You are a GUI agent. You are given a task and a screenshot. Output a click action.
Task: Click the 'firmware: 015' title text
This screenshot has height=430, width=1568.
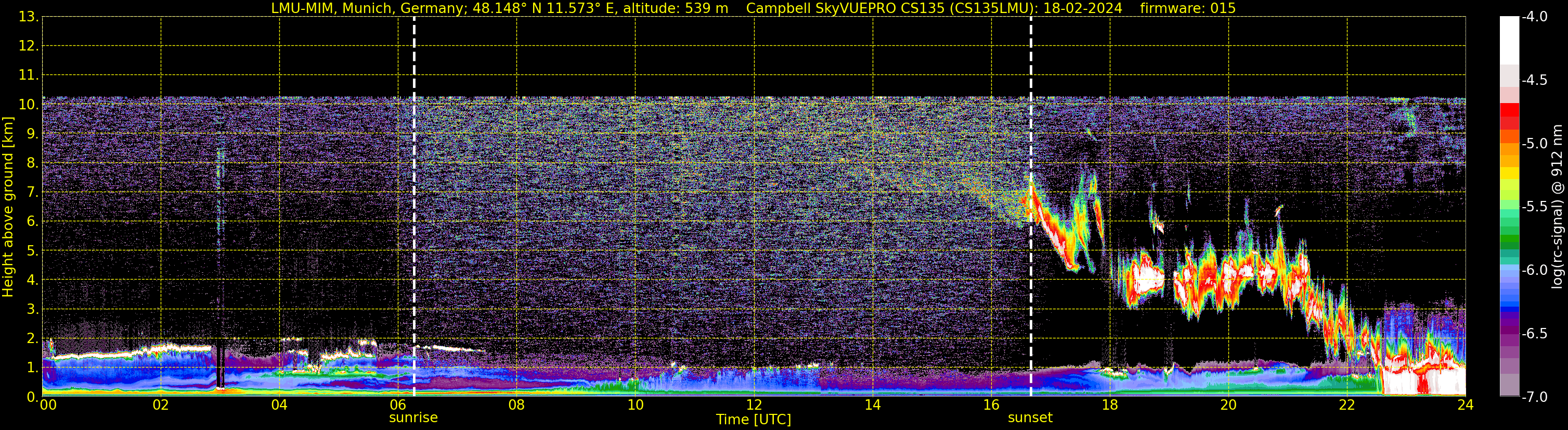coord(1187,8)
